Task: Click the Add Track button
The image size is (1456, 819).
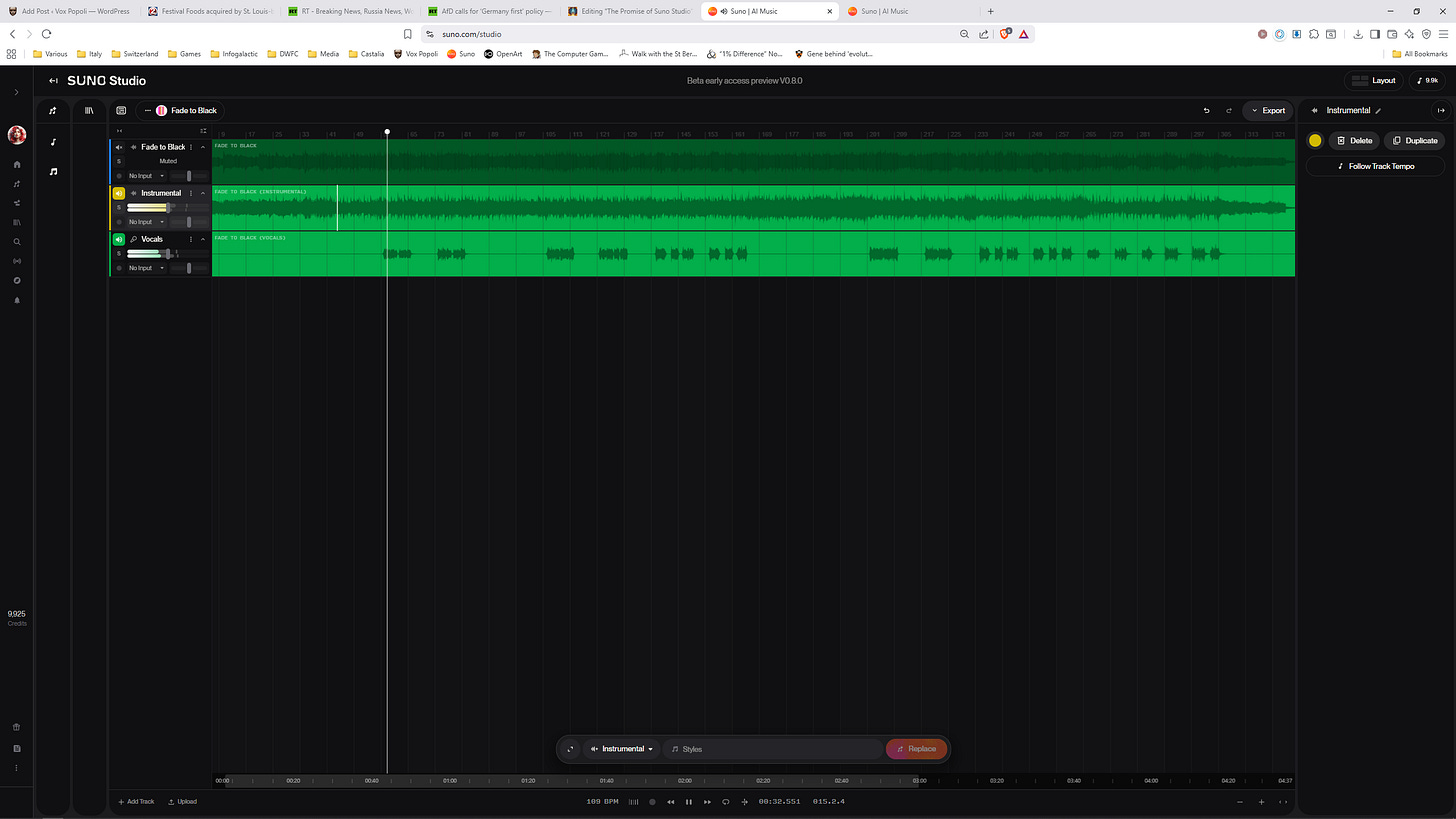Action: click(136, 802)
